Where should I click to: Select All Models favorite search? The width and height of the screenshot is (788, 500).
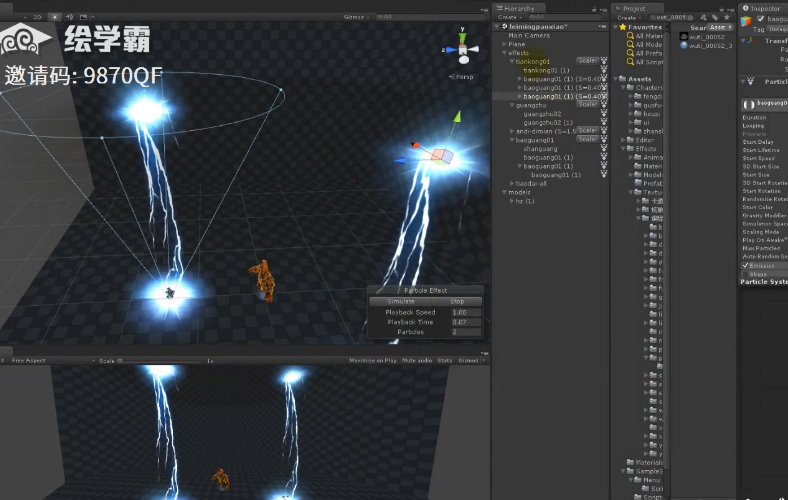click(645, 45)
